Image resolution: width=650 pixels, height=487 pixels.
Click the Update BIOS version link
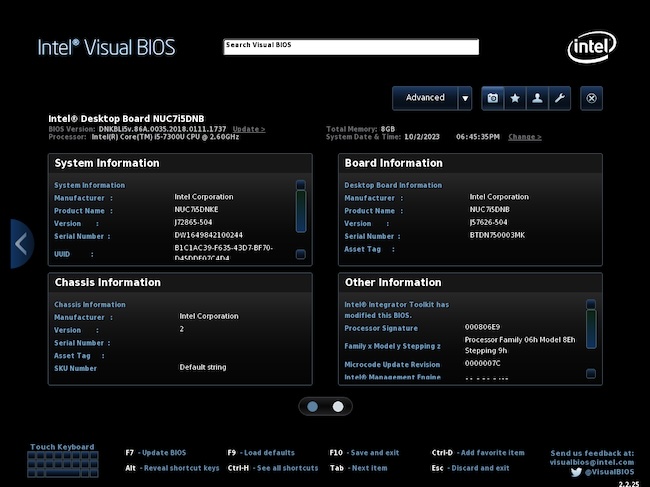tap(249, 129)
